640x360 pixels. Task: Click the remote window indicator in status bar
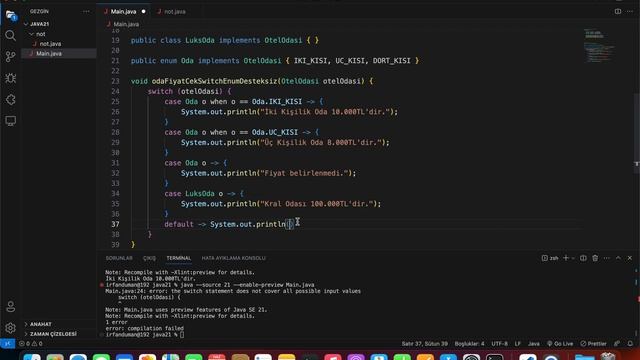tap(7, 344)
